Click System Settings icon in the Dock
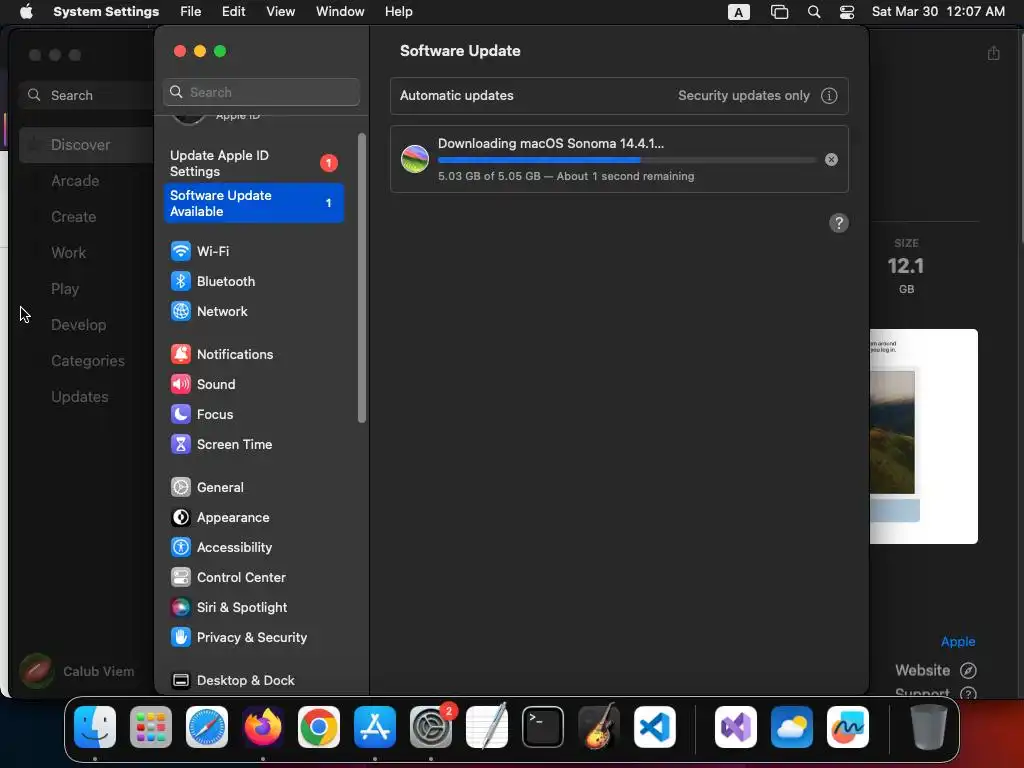Screen dimensions: 1024x768 pyautogui.click(x=431, y=727)
